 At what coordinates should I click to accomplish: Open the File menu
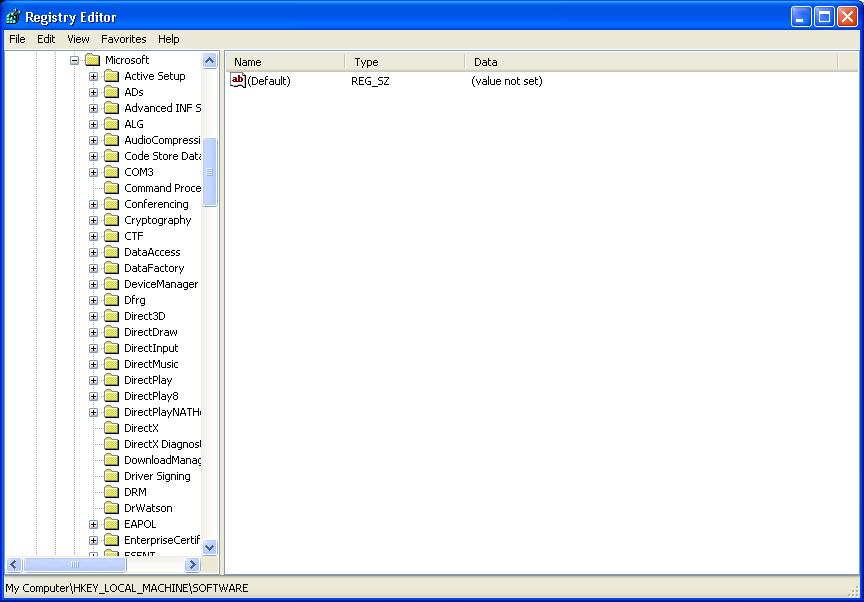pyautogui.click(x=17, y=39)
